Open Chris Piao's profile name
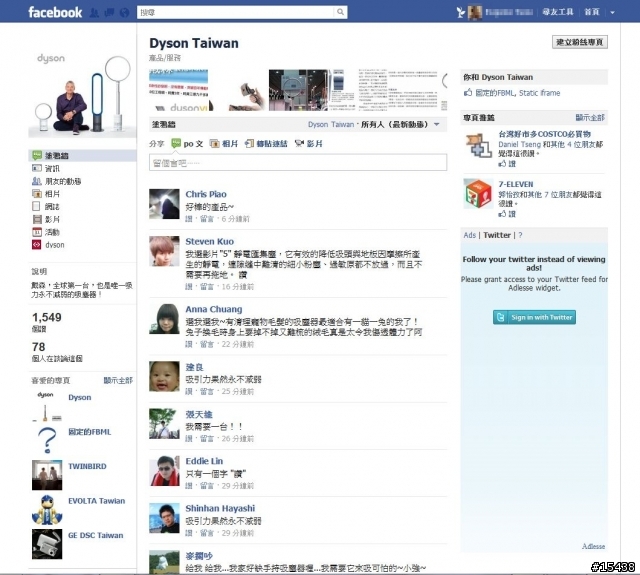The height and width of the screenshot is (575, 640). pos(206,194)
